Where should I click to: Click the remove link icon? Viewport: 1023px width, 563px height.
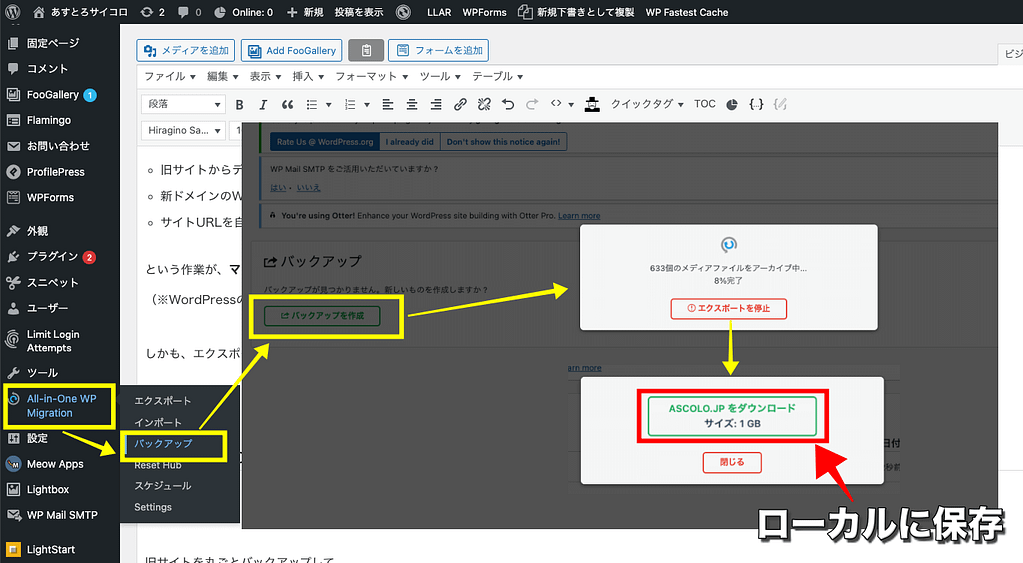[x=484, y=104]
